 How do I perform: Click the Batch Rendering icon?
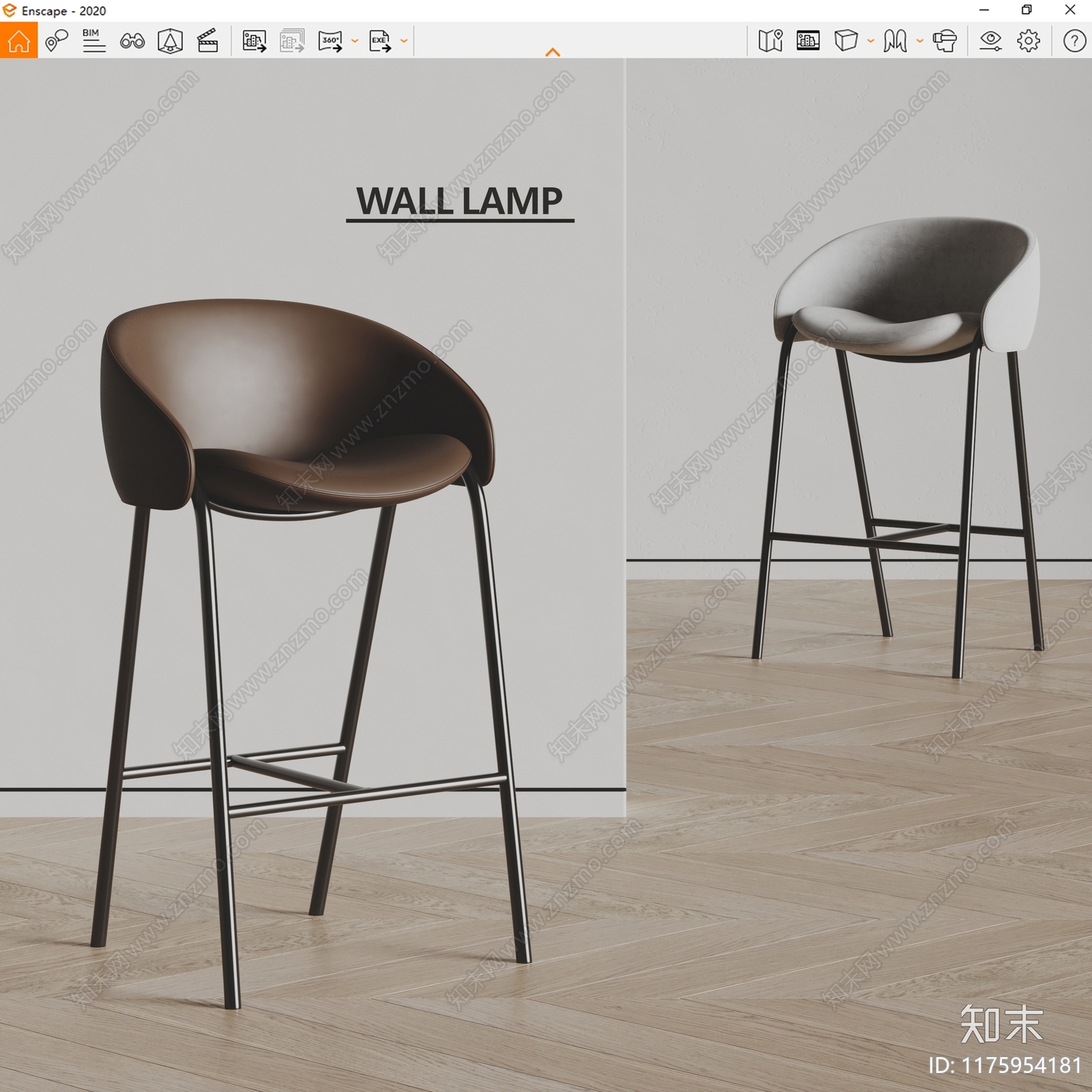[292, 41]
